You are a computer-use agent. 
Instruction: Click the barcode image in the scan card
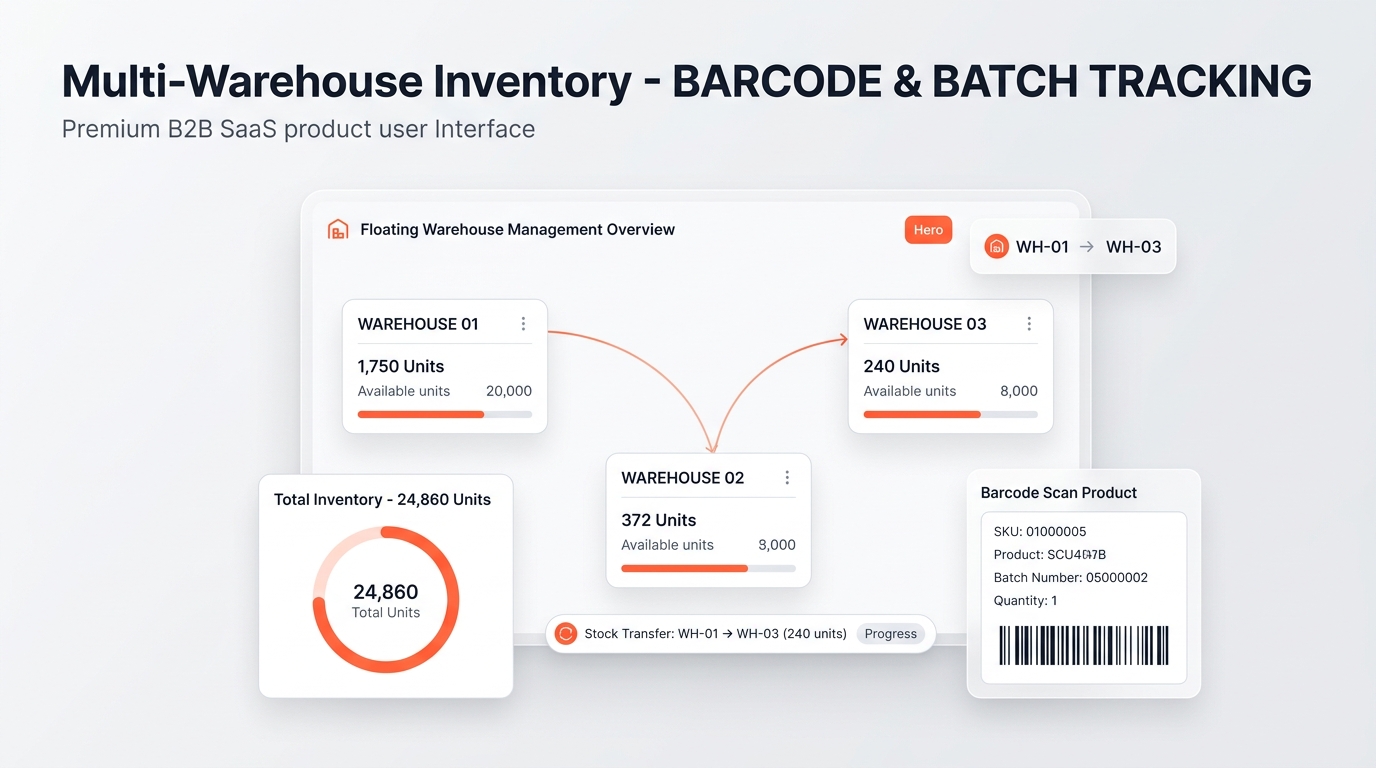coord(1084,645)
